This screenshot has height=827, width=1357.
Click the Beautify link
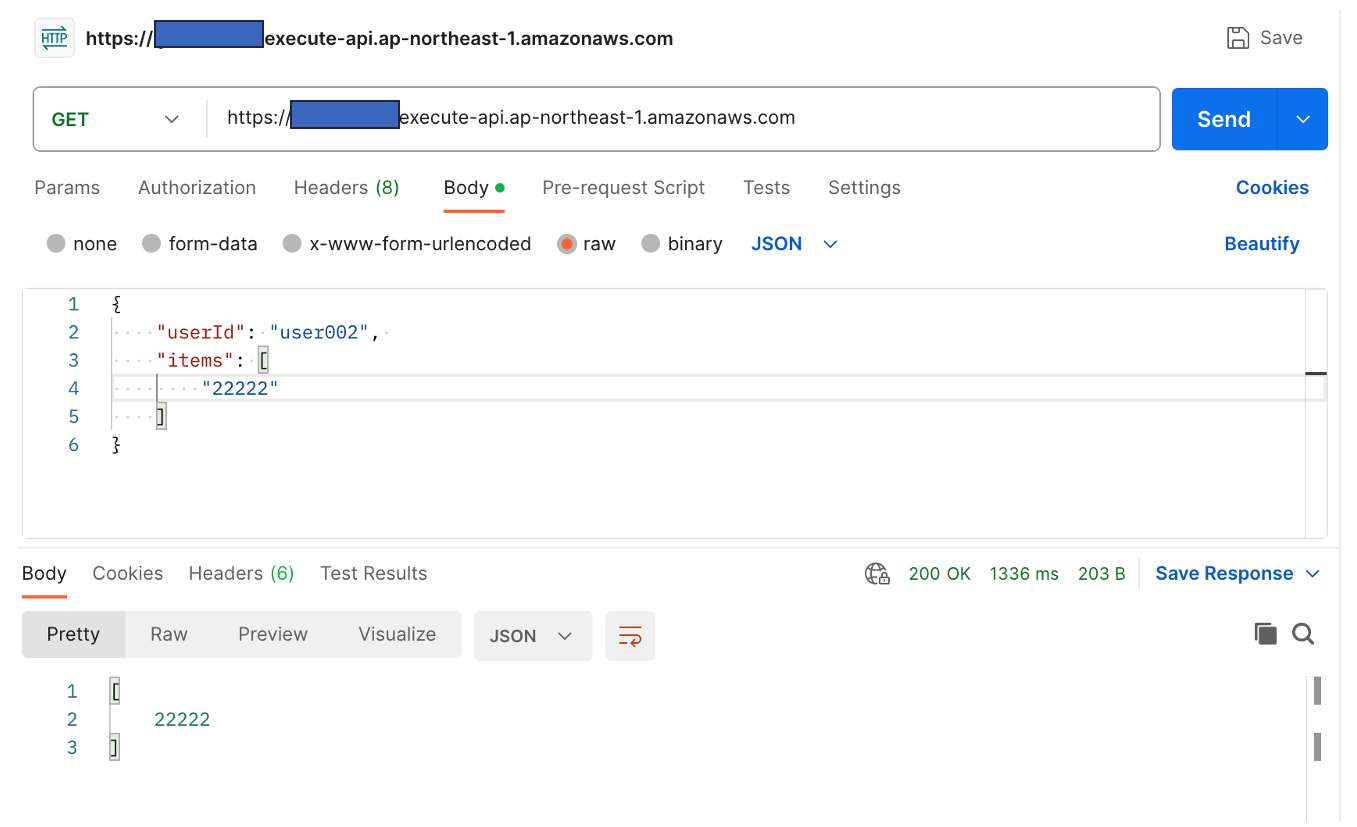(1261, 244)
